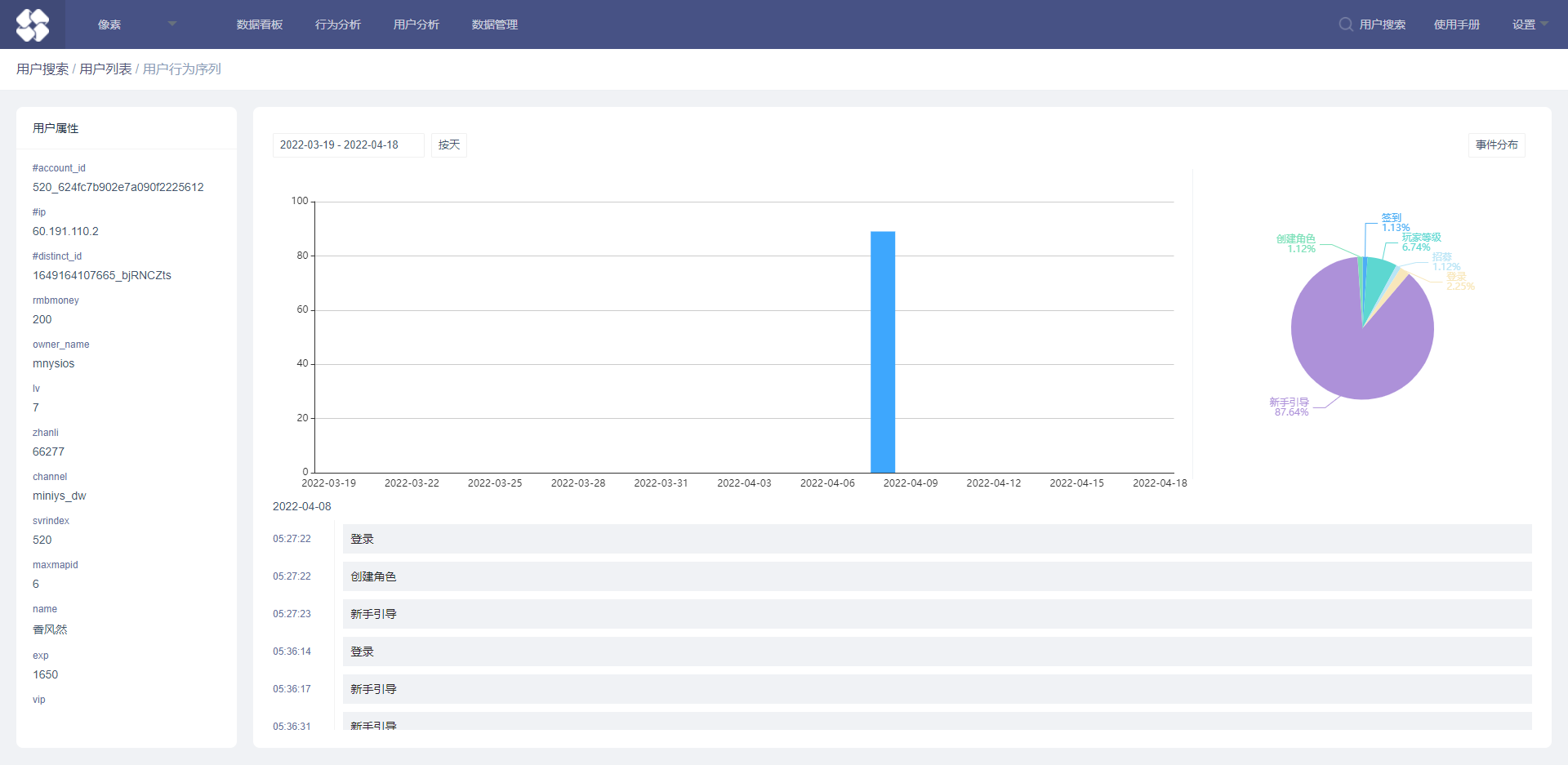Select the zhanli value 66277
The width and height of the screenshot is (1568, 765).
pyautogui.click(x=48, y=451)
